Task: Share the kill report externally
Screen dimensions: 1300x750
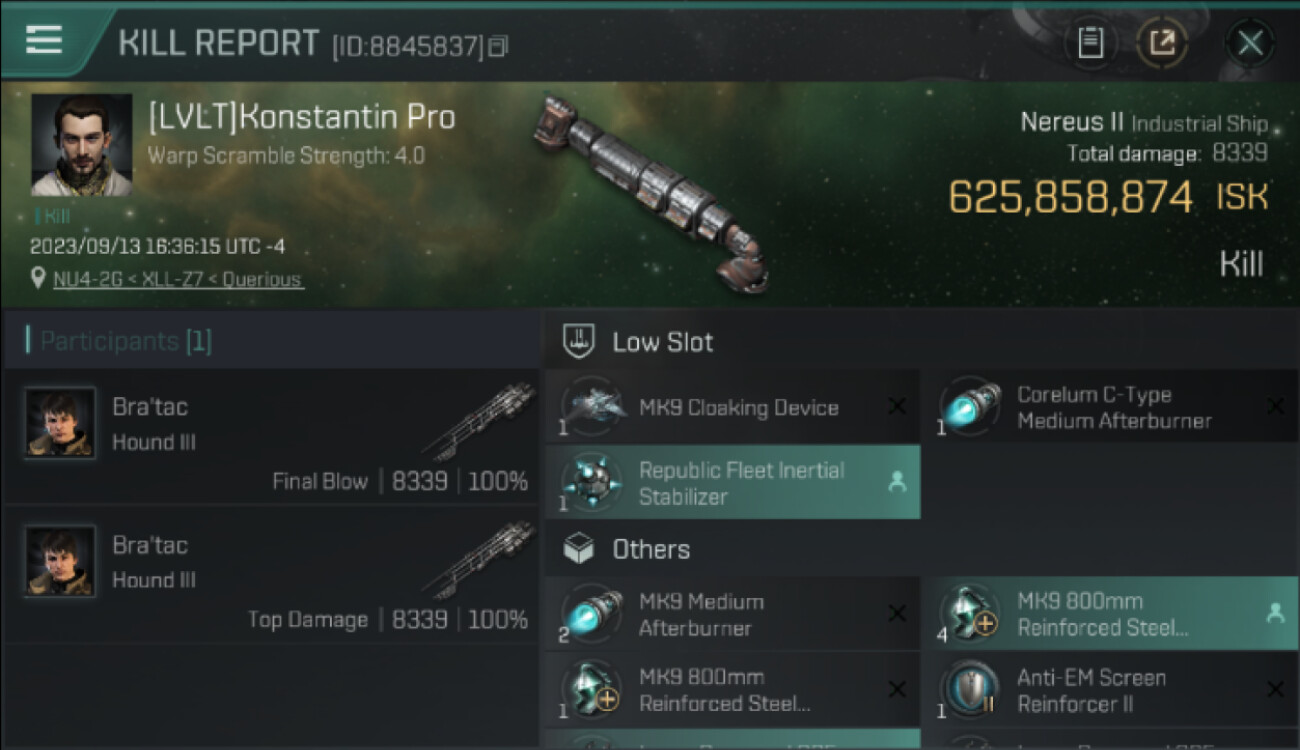Action: tap(1161, 42)
